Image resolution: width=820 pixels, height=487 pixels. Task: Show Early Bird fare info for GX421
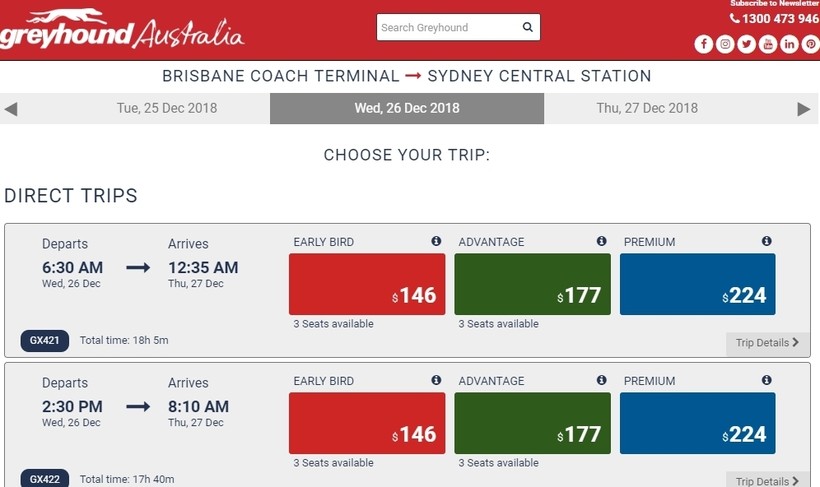click(436, 242)
